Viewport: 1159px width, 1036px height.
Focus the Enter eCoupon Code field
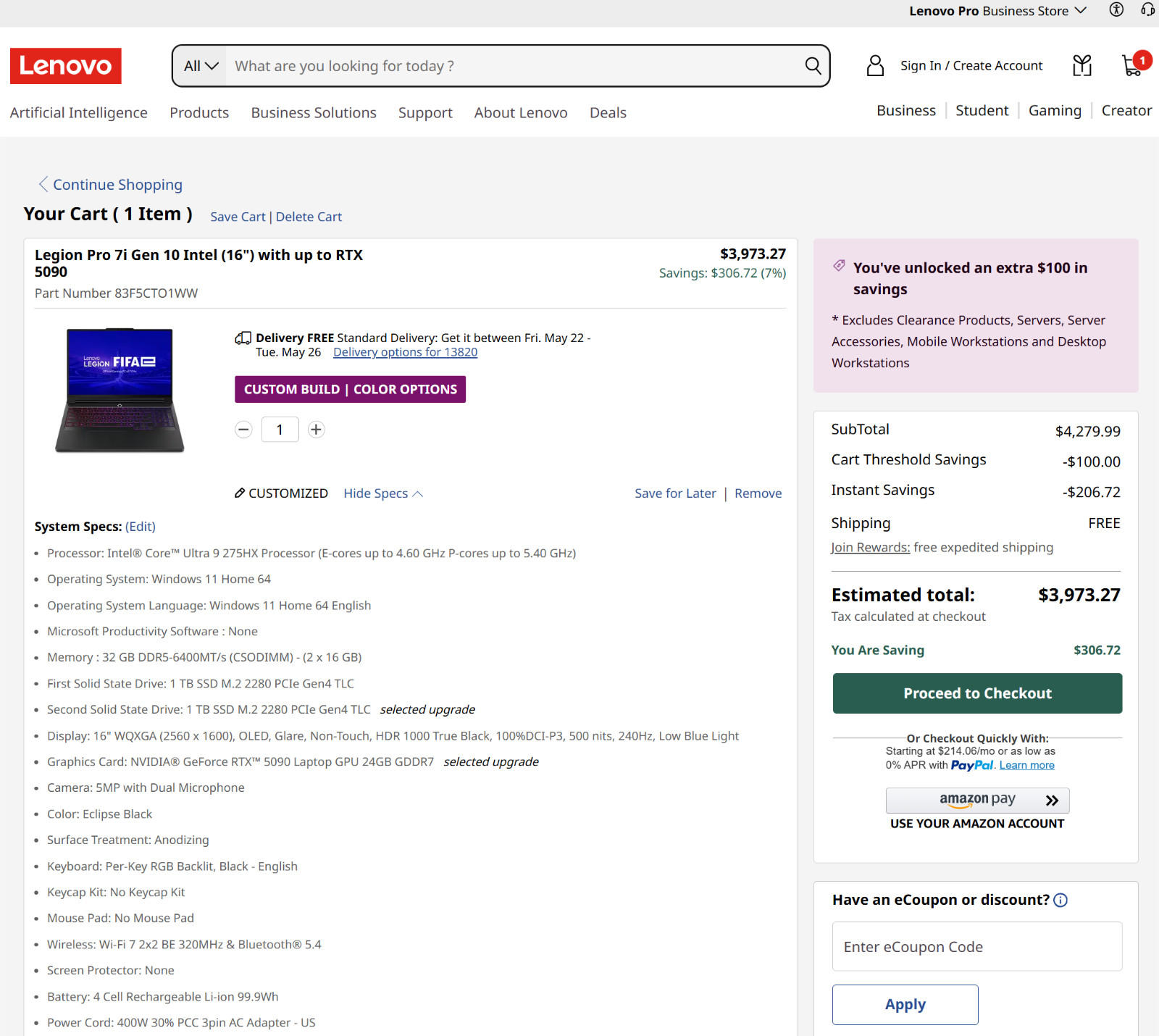click(x=977, y=946)
